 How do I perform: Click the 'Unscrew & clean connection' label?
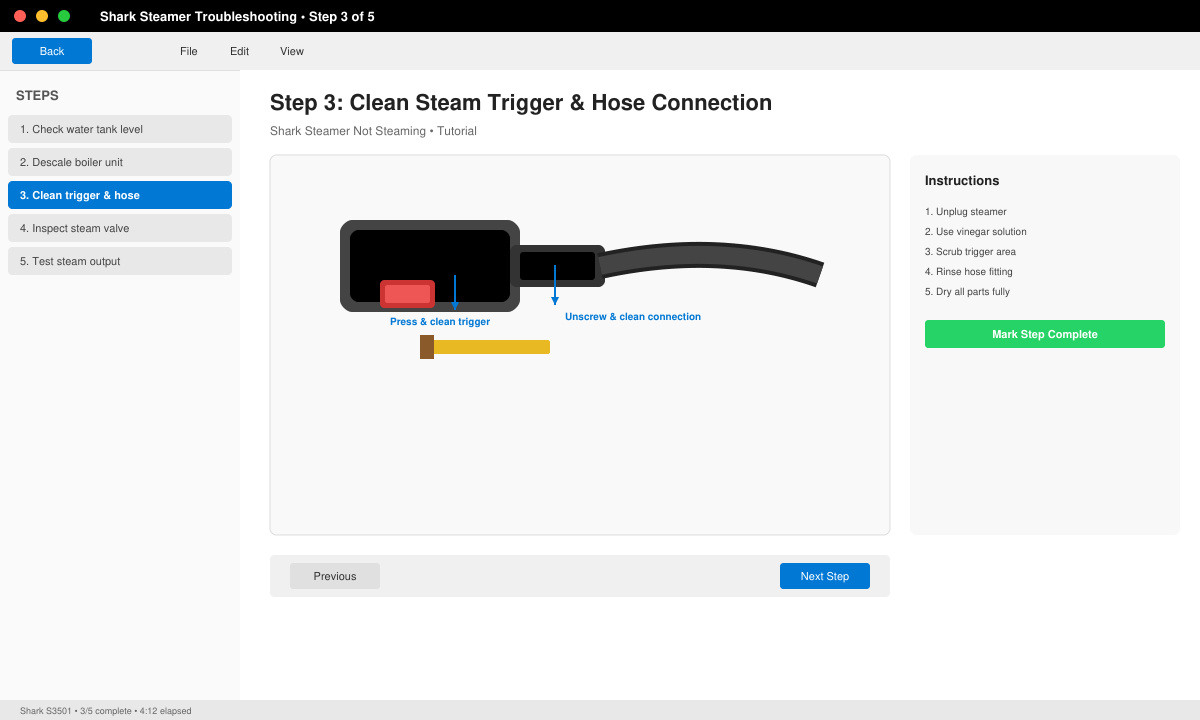pyautogui.click(x=633, y=317)
